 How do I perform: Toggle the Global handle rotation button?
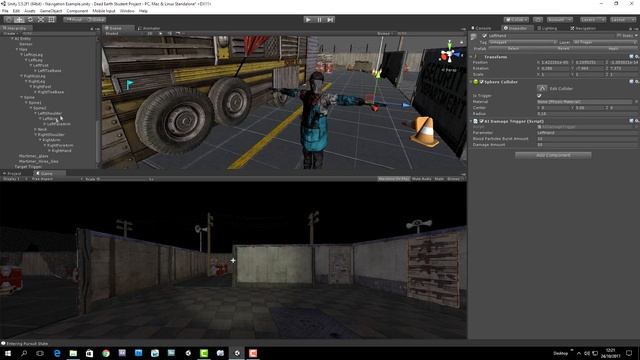point(96,19)
